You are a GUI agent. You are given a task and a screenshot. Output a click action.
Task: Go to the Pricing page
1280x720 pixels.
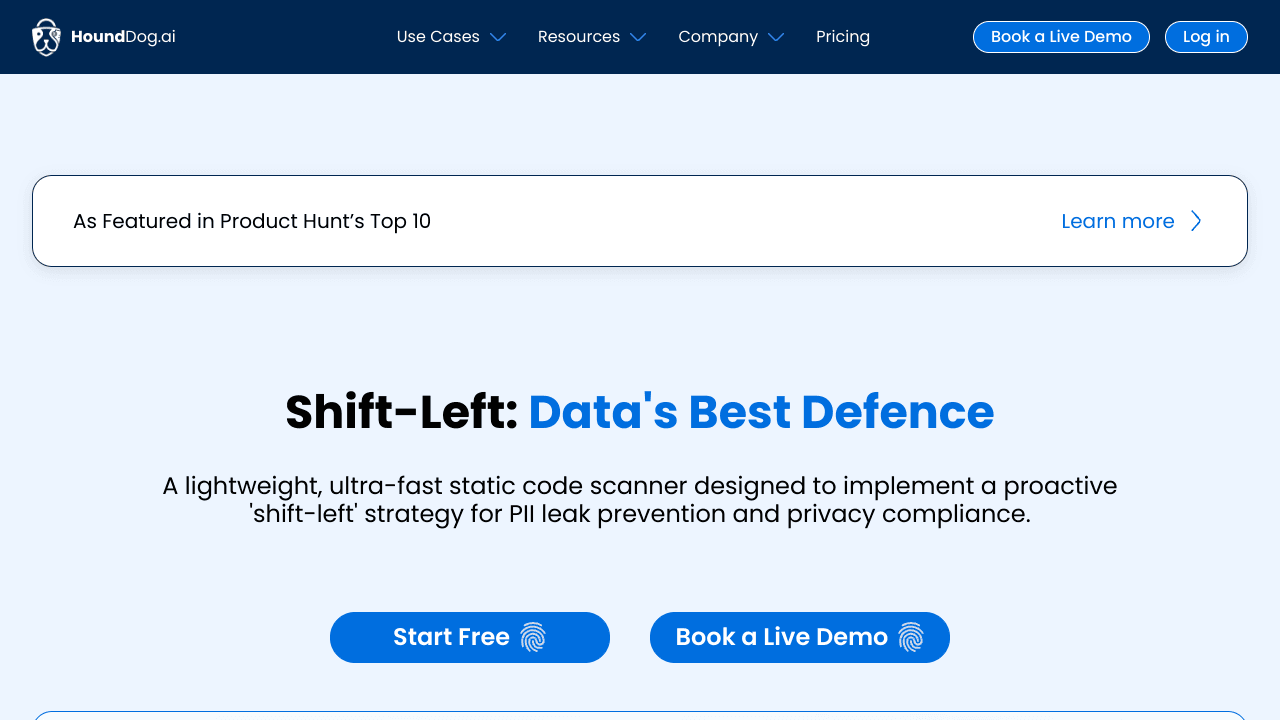tap(843, 37)
